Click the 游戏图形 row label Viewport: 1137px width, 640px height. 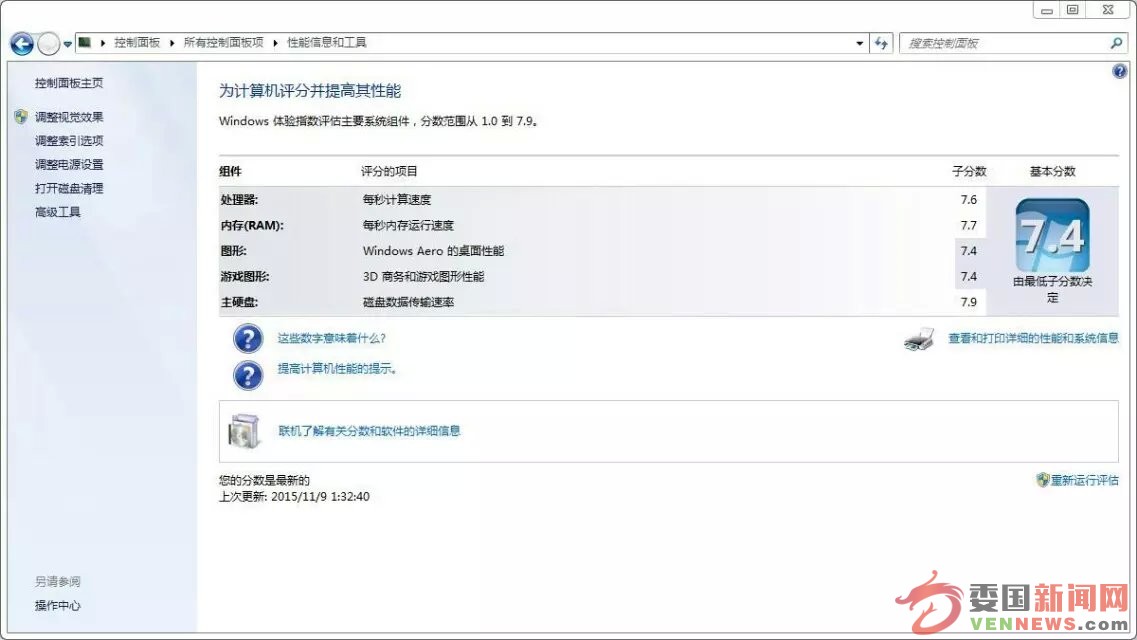(245, 277)
